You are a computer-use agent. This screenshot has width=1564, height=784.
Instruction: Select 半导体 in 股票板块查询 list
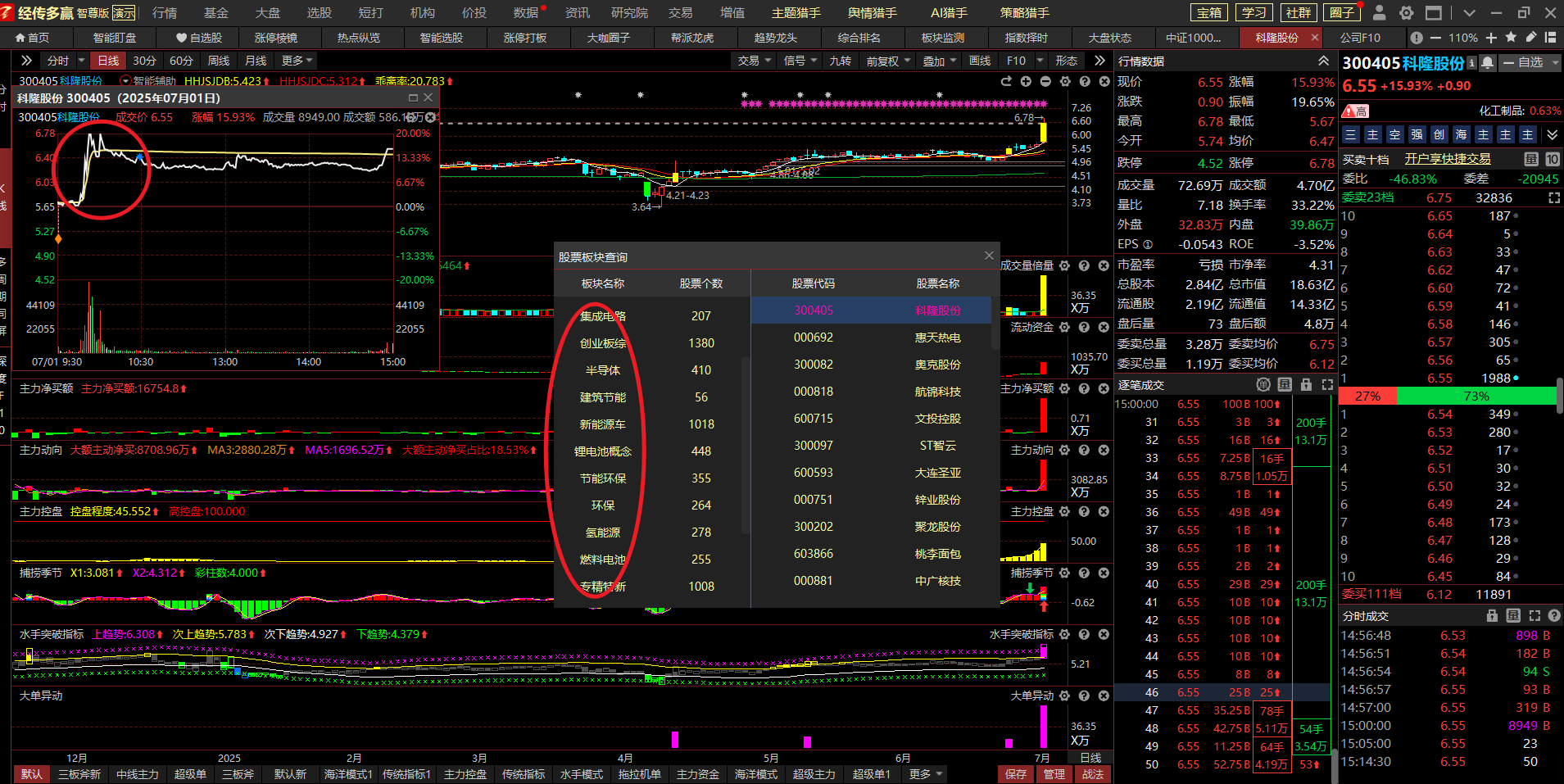click(x=603, y=370)
